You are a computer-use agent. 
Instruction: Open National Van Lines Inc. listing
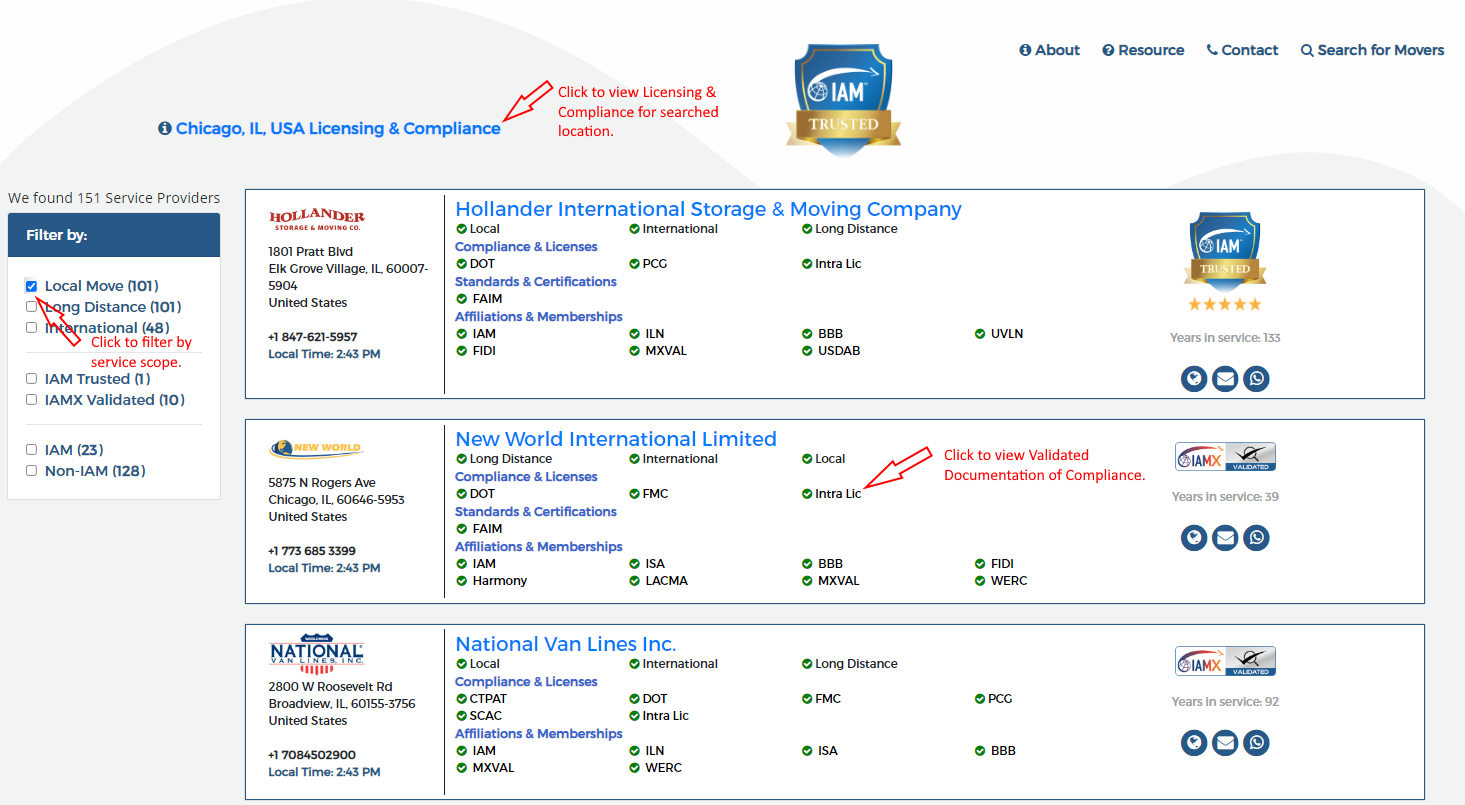[x=566, y=644]
